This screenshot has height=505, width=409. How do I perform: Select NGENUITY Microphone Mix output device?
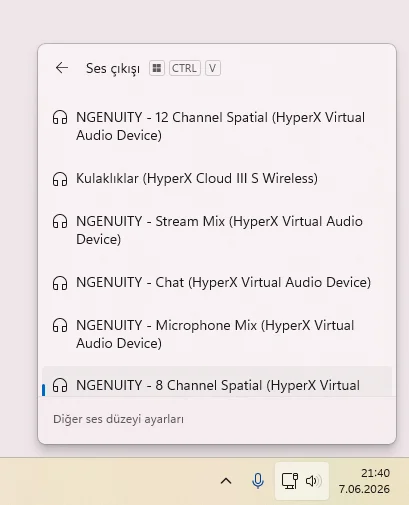(217, 334)
